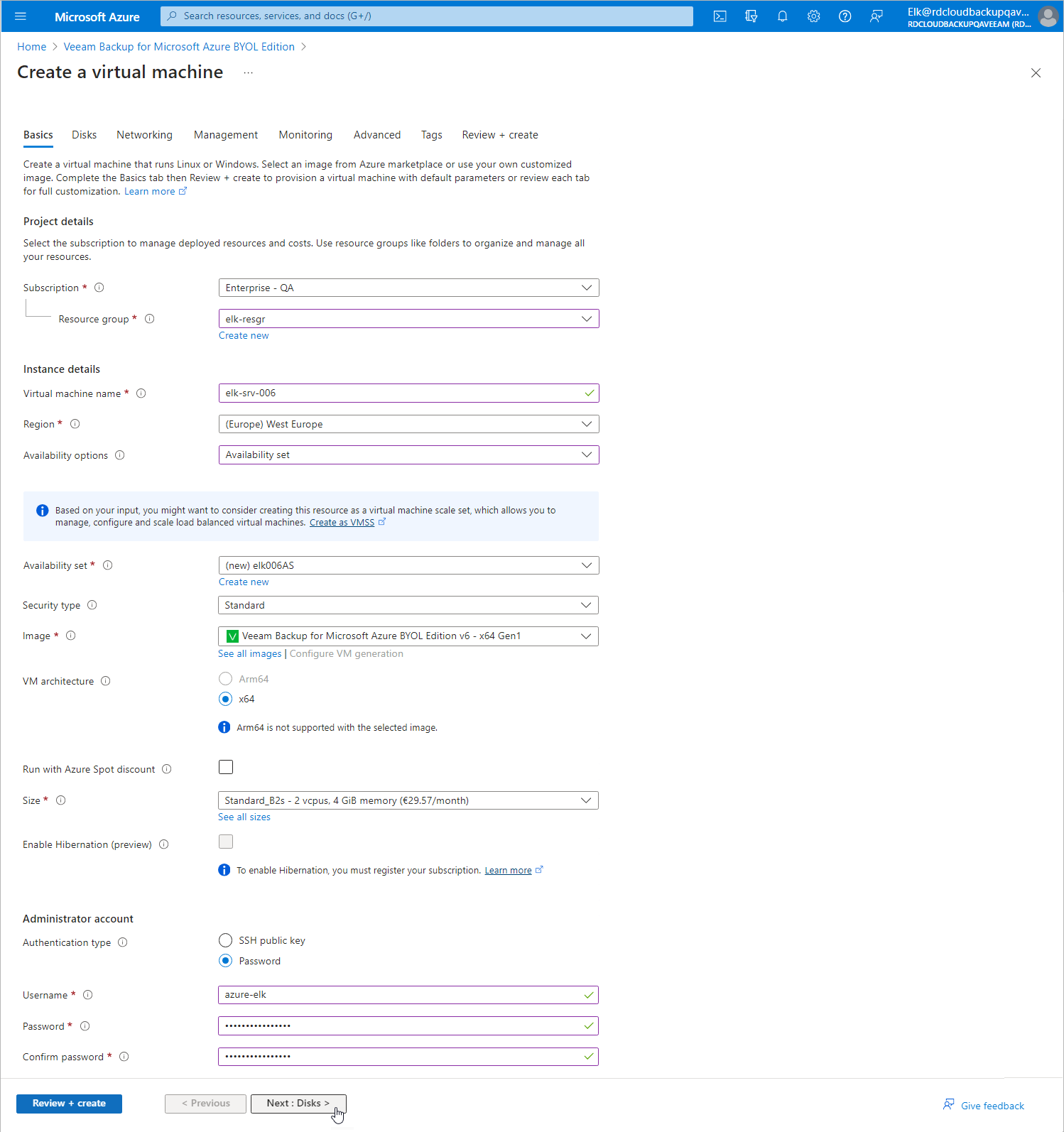Click See all images link
1064x1132 pixels.
[x=250, y=654]
